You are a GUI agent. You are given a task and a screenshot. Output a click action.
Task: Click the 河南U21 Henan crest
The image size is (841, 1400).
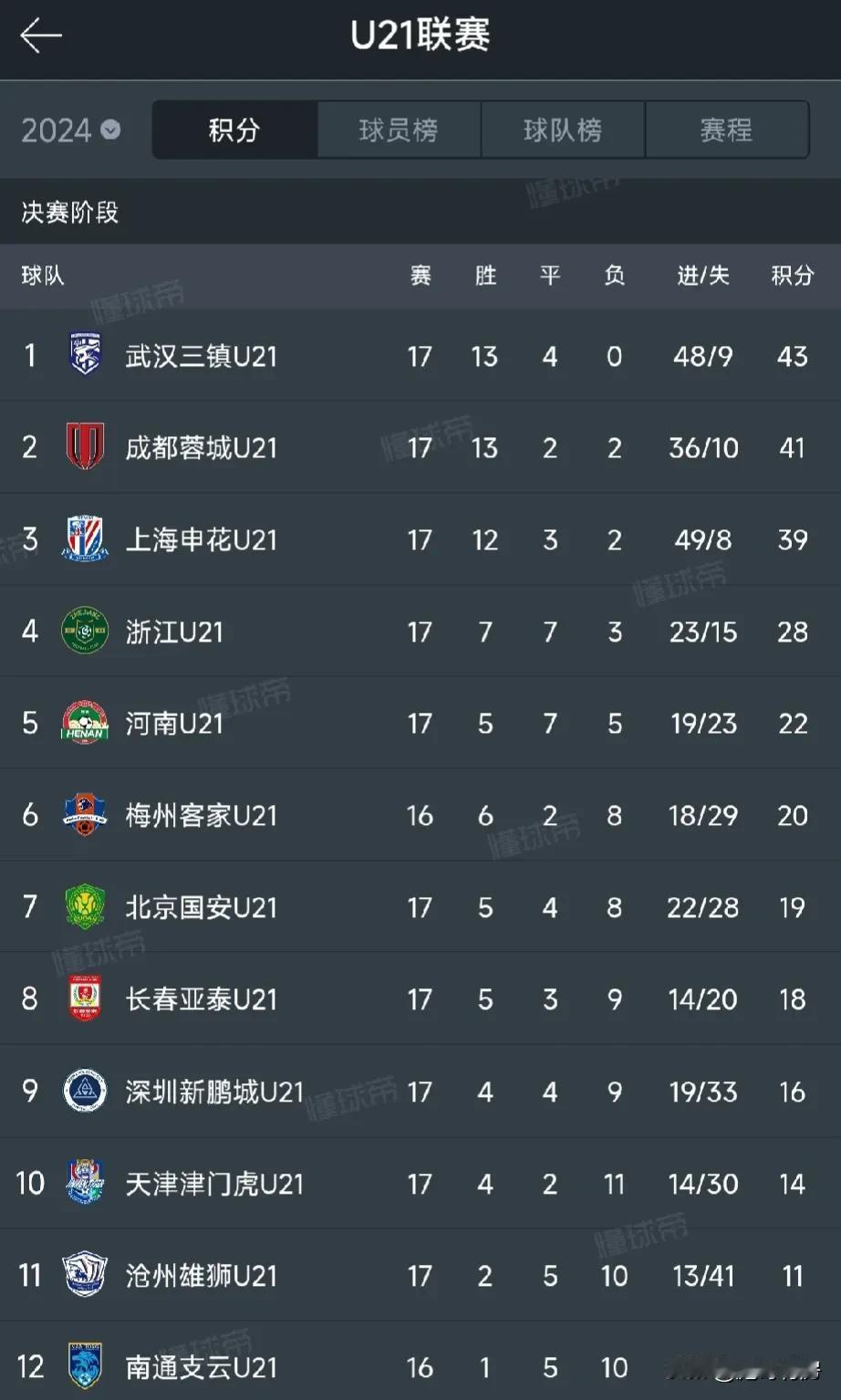(85, 723)
